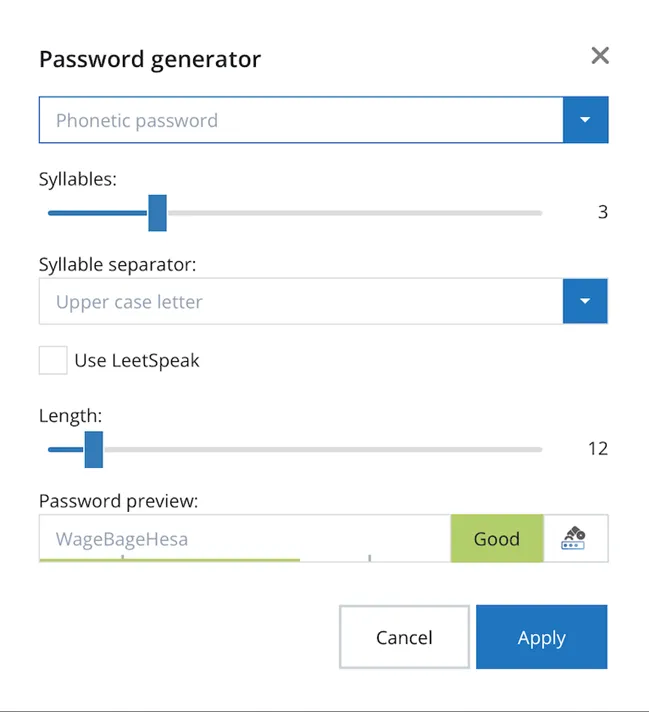The height and width of the screenshot is (712, 649).
Task: Click the Syllables value number 3
Action: coord(603,212)
